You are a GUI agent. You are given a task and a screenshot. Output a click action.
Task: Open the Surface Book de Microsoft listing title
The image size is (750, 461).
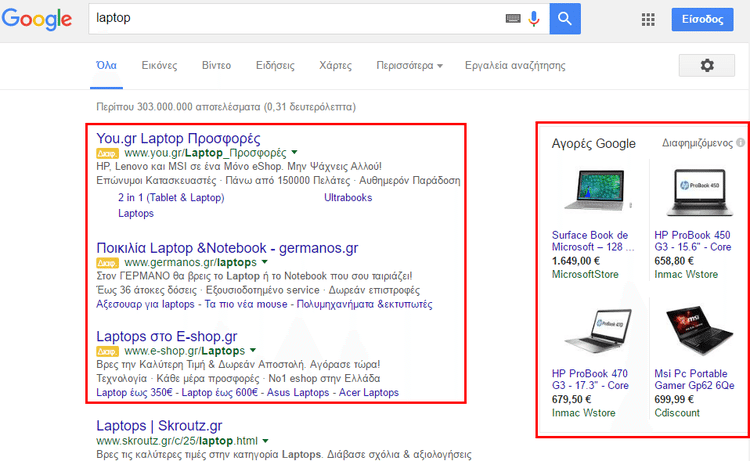pyautogui.click(x=593, y=241)
